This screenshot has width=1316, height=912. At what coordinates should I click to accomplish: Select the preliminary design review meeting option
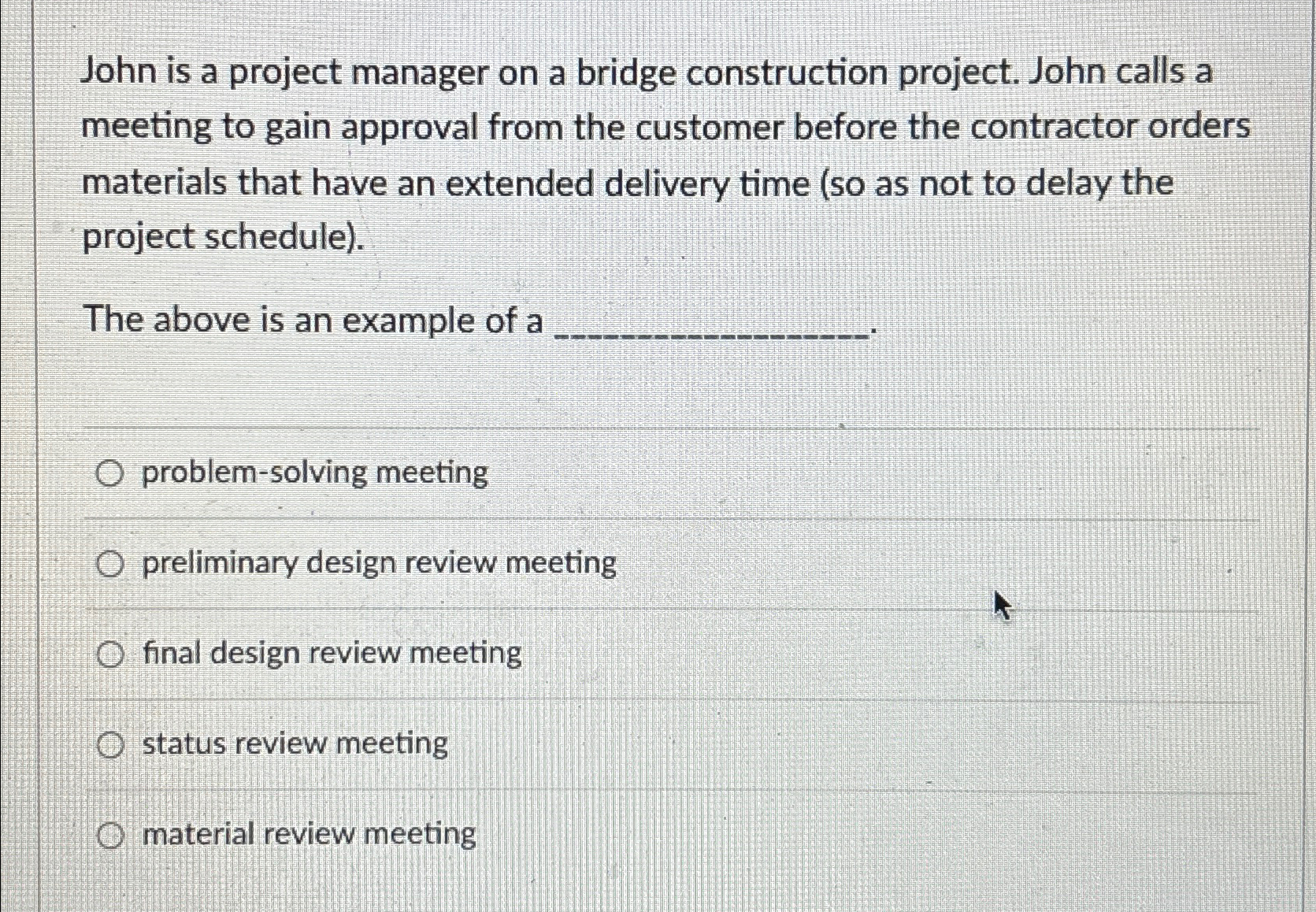point(111,562)
